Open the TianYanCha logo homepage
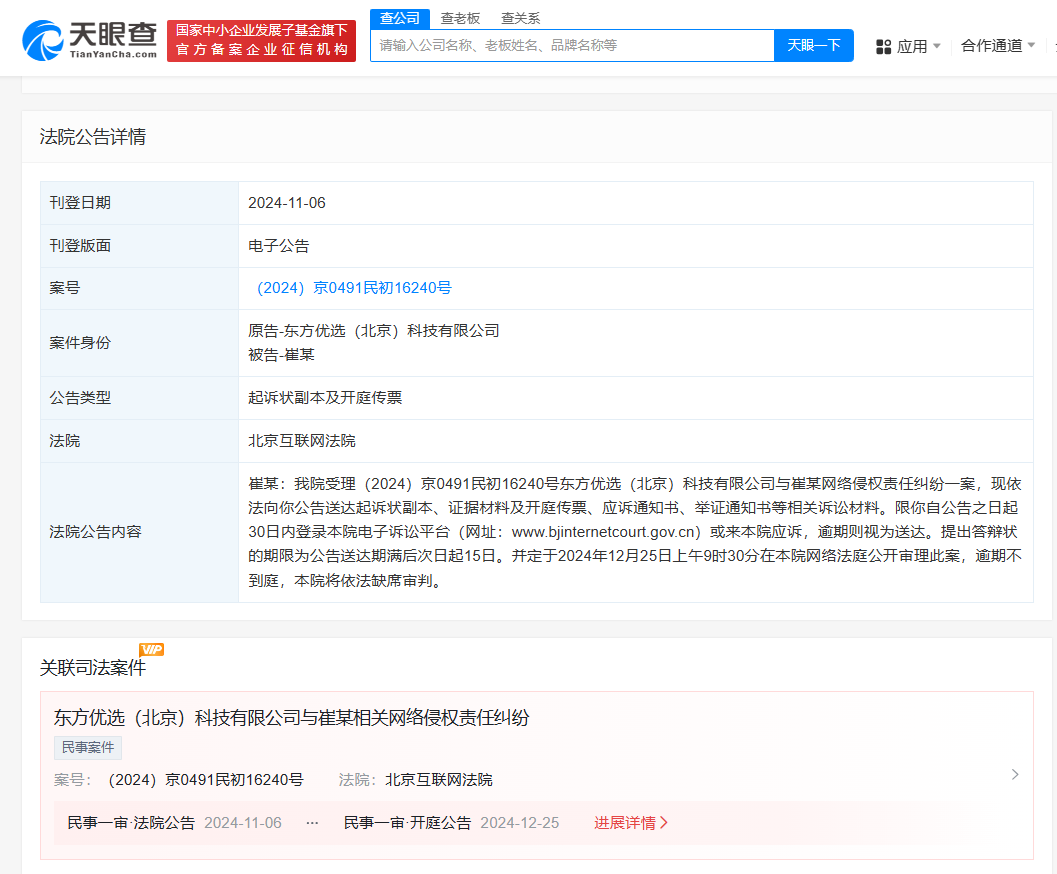The width and height of the screenshot is (1057, 874). click(90, 40)
